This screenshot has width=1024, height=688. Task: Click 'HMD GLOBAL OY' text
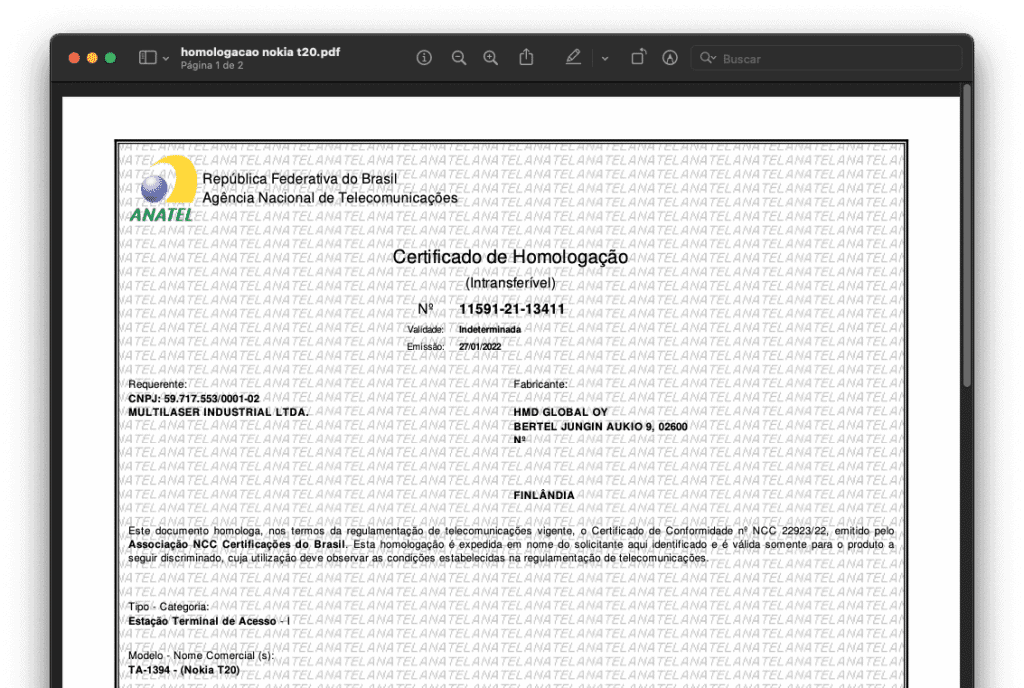[560, 413]
